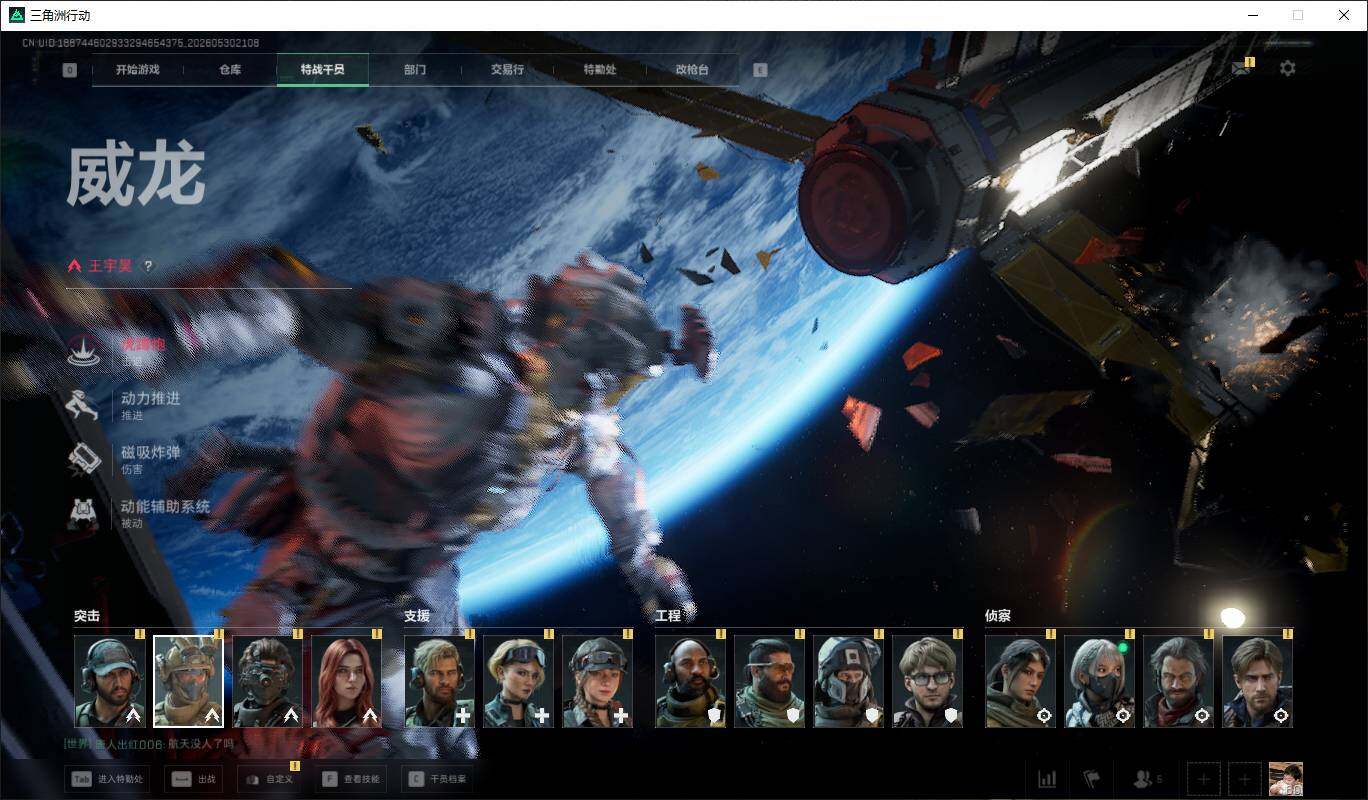
Task: Add teammate via plus slot beside profile avatar
Action: [x=1244, y=779]
